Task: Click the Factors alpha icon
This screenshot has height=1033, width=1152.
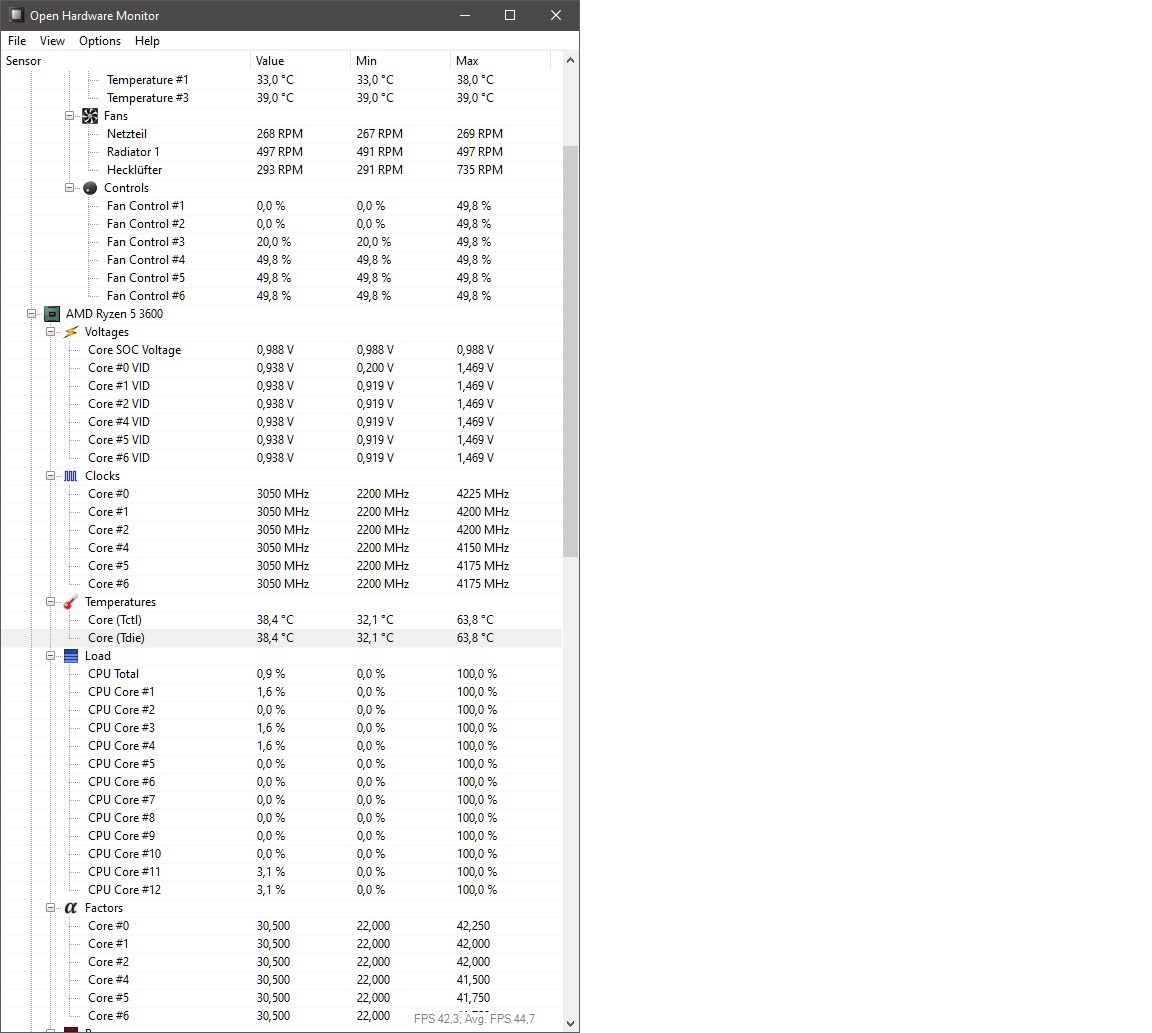Action: click(71, 908)
